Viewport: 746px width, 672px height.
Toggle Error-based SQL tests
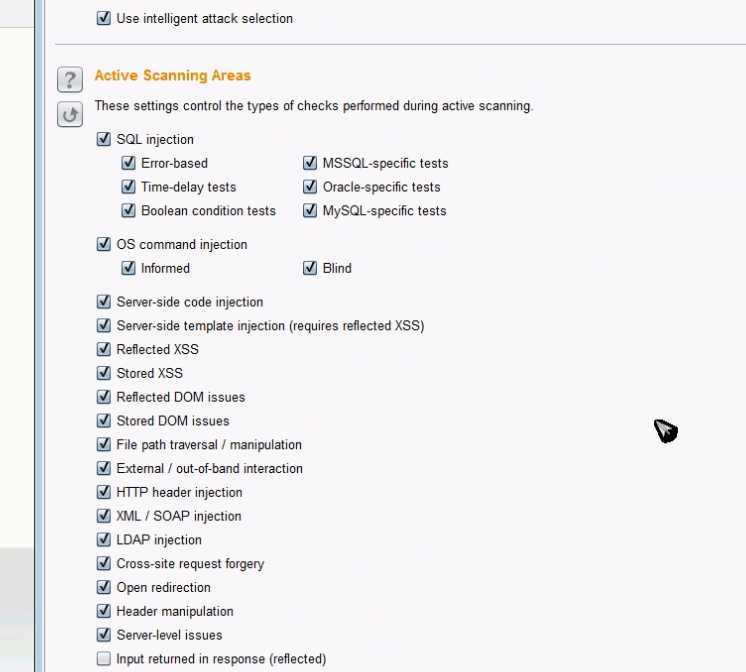point(128,163)
